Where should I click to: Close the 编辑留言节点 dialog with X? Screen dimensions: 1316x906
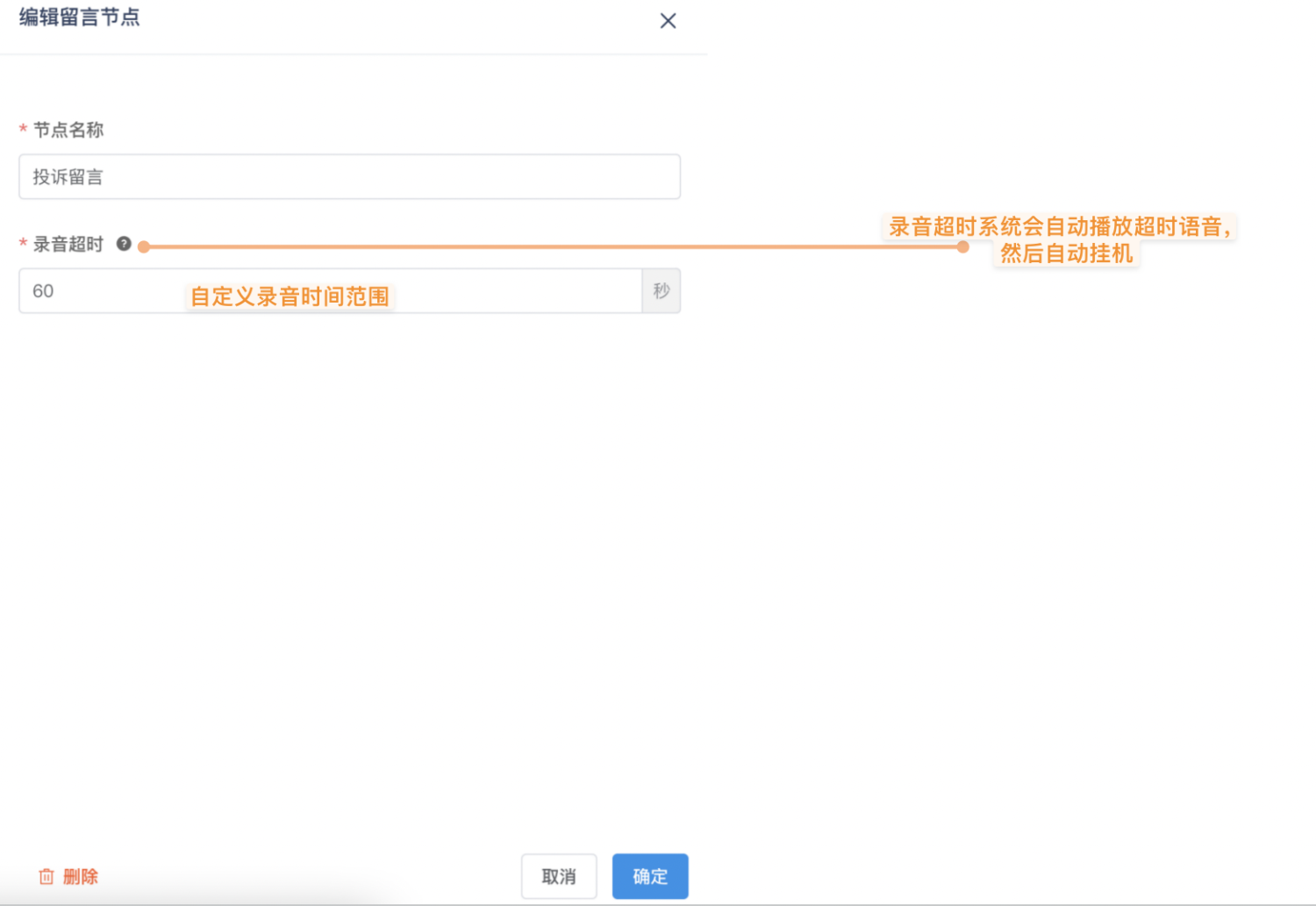tap(668, 21)
